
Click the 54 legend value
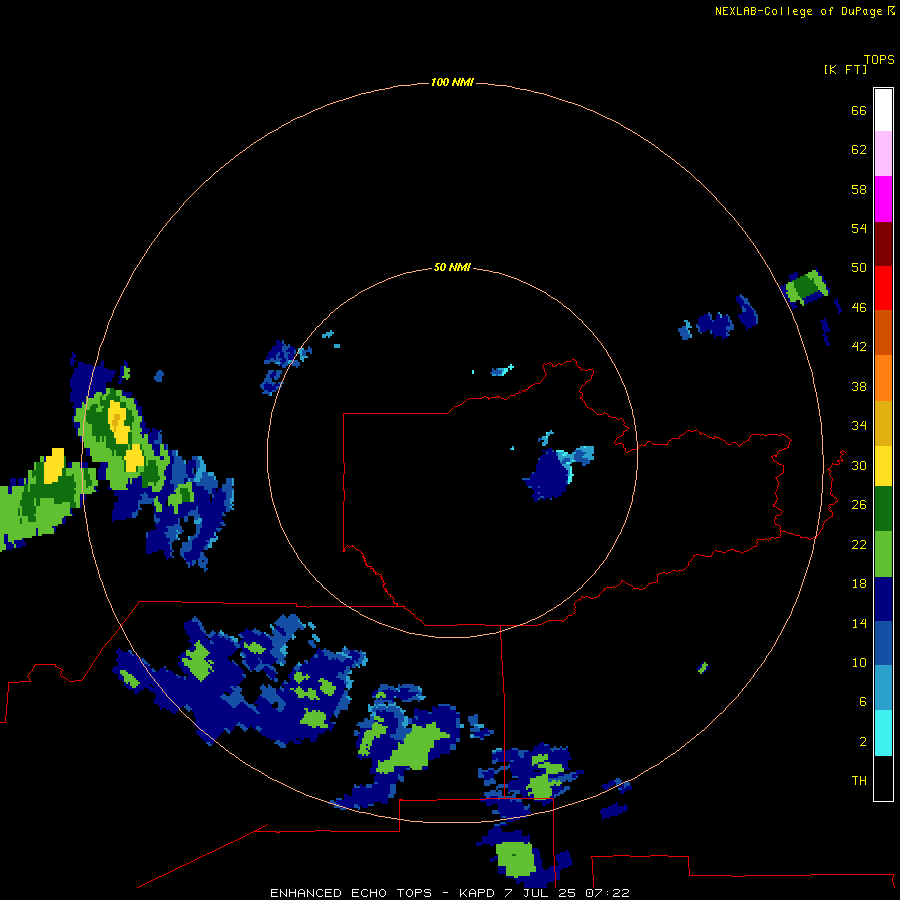click(859, 228)
